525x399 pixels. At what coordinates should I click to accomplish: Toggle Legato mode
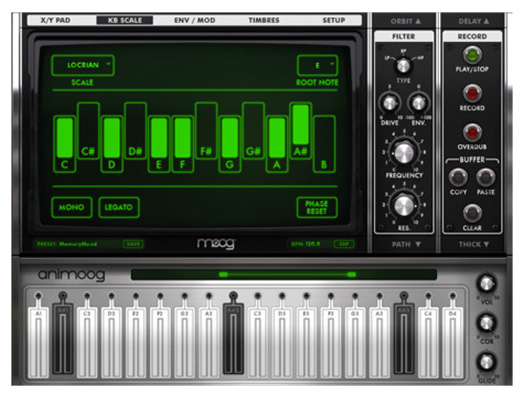point(119,208)
